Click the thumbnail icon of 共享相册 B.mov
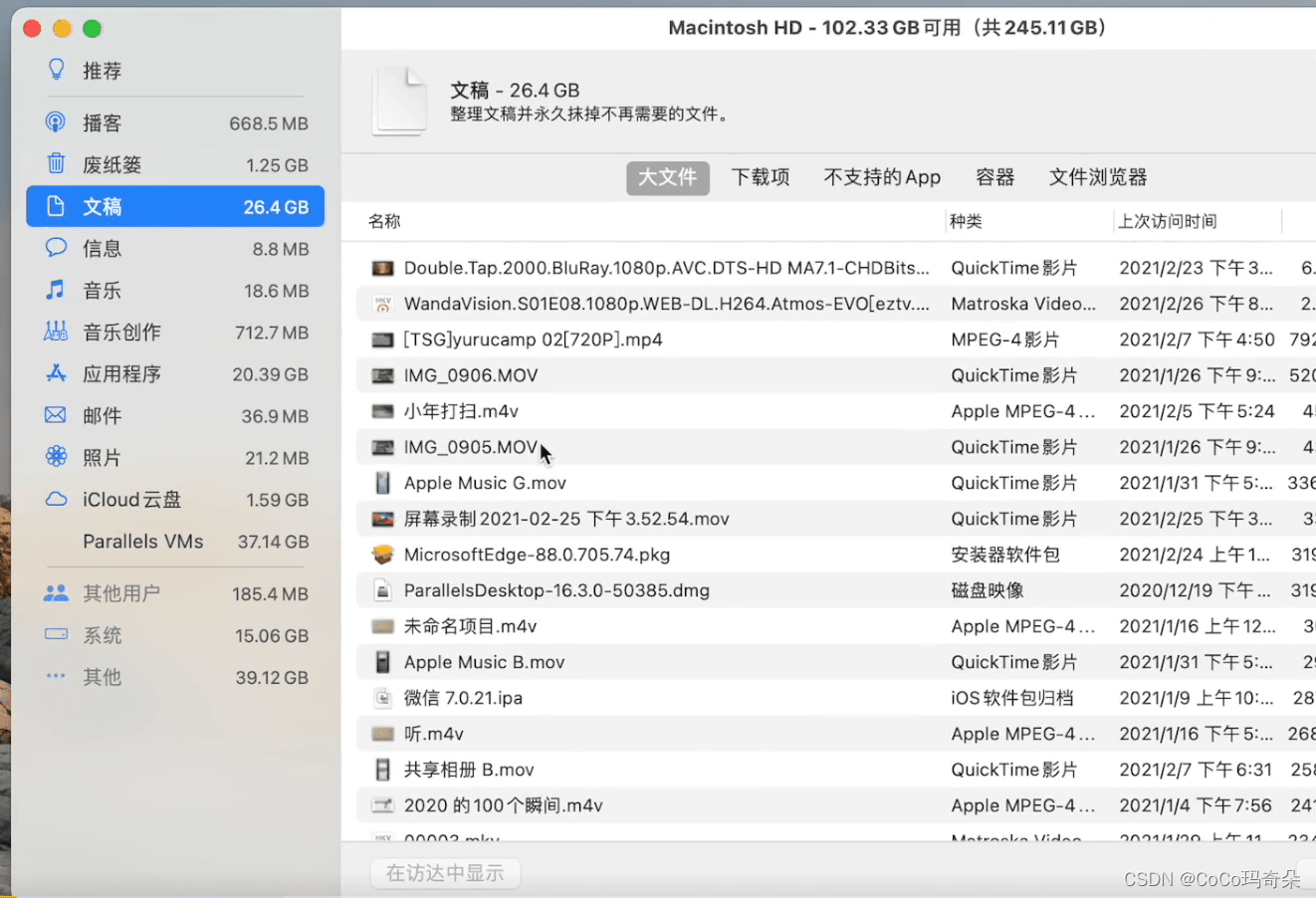 tap(382, 770)
